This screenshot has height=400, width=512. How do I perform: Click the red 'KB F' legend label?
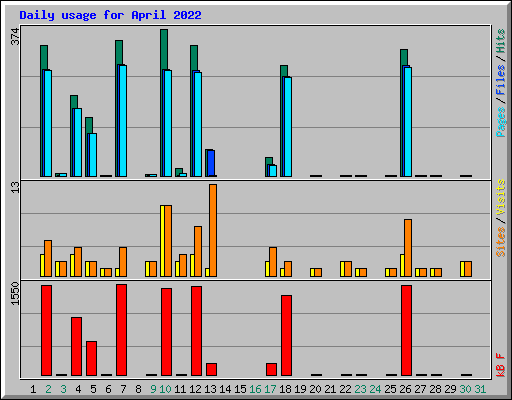click(501, 365)
